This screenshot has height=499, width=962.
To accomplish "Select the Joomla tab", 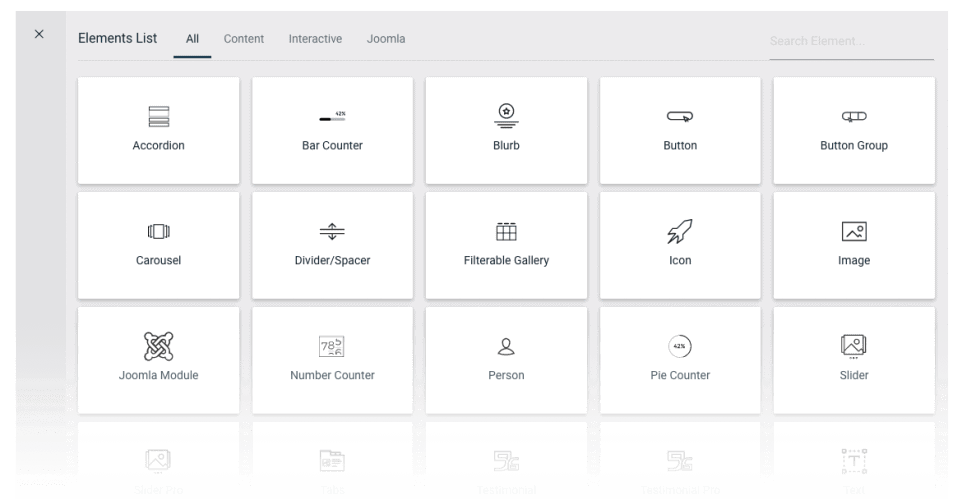I will coord(386,39).
